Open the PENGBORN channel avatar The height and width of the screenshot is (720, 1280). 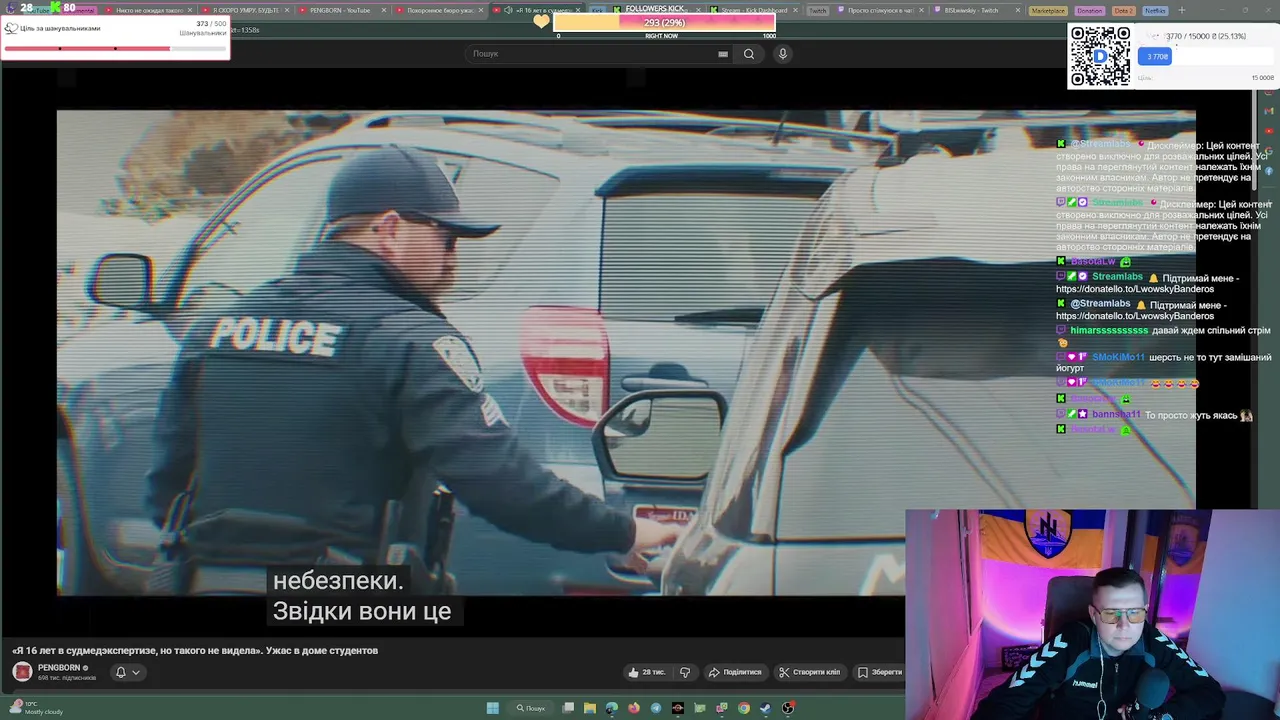(x=22, y=672)
